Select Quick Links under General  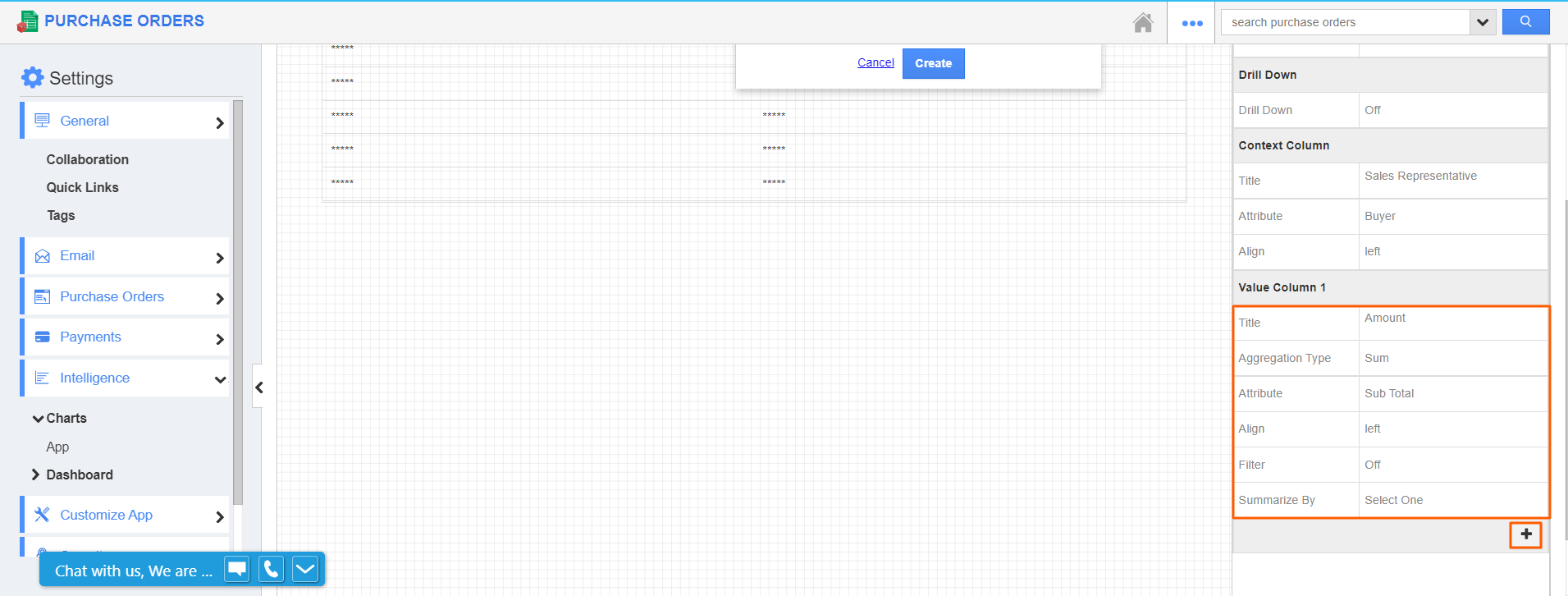point(83,187)
